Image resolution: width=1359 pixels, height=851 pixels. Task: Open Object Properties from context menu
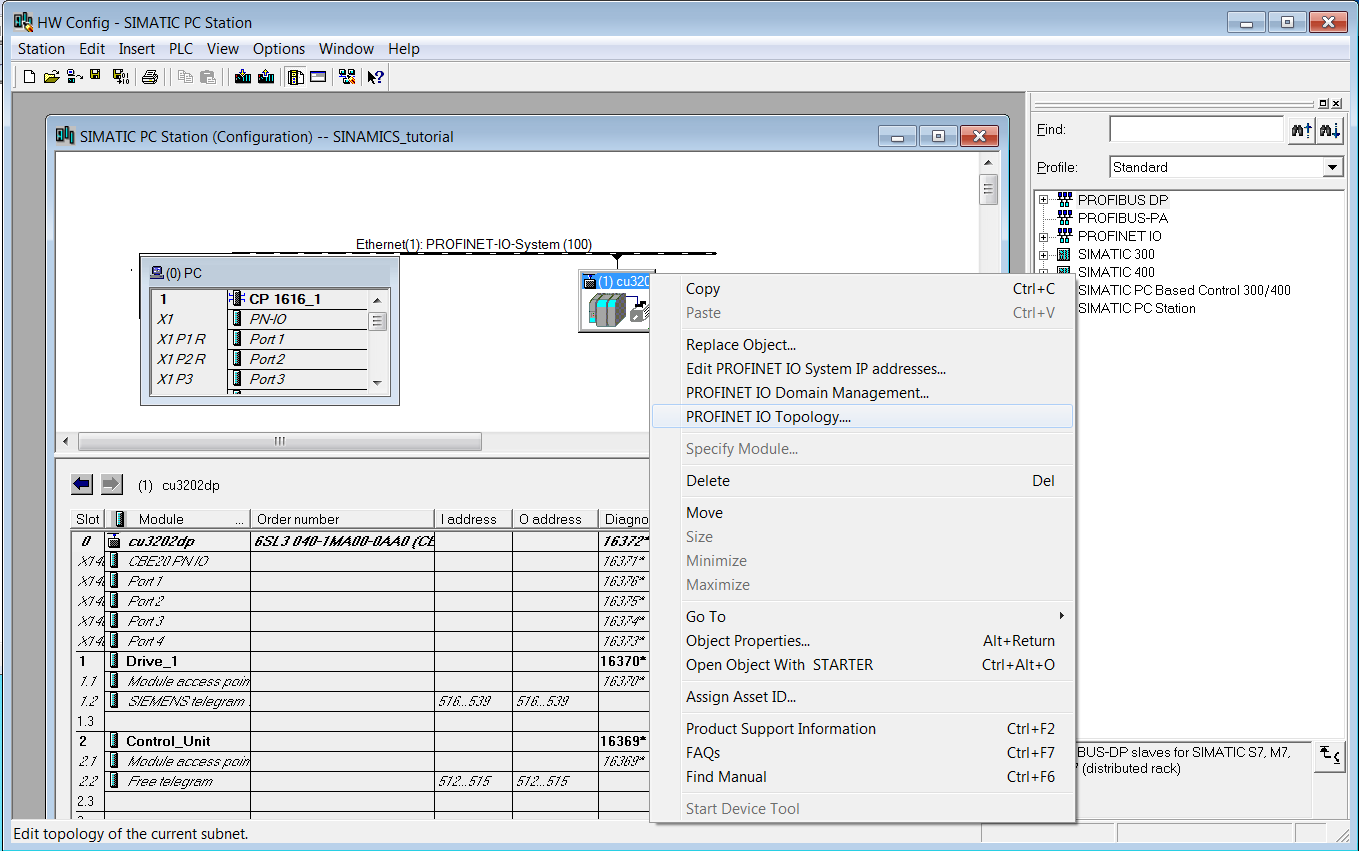pos(862,641)
